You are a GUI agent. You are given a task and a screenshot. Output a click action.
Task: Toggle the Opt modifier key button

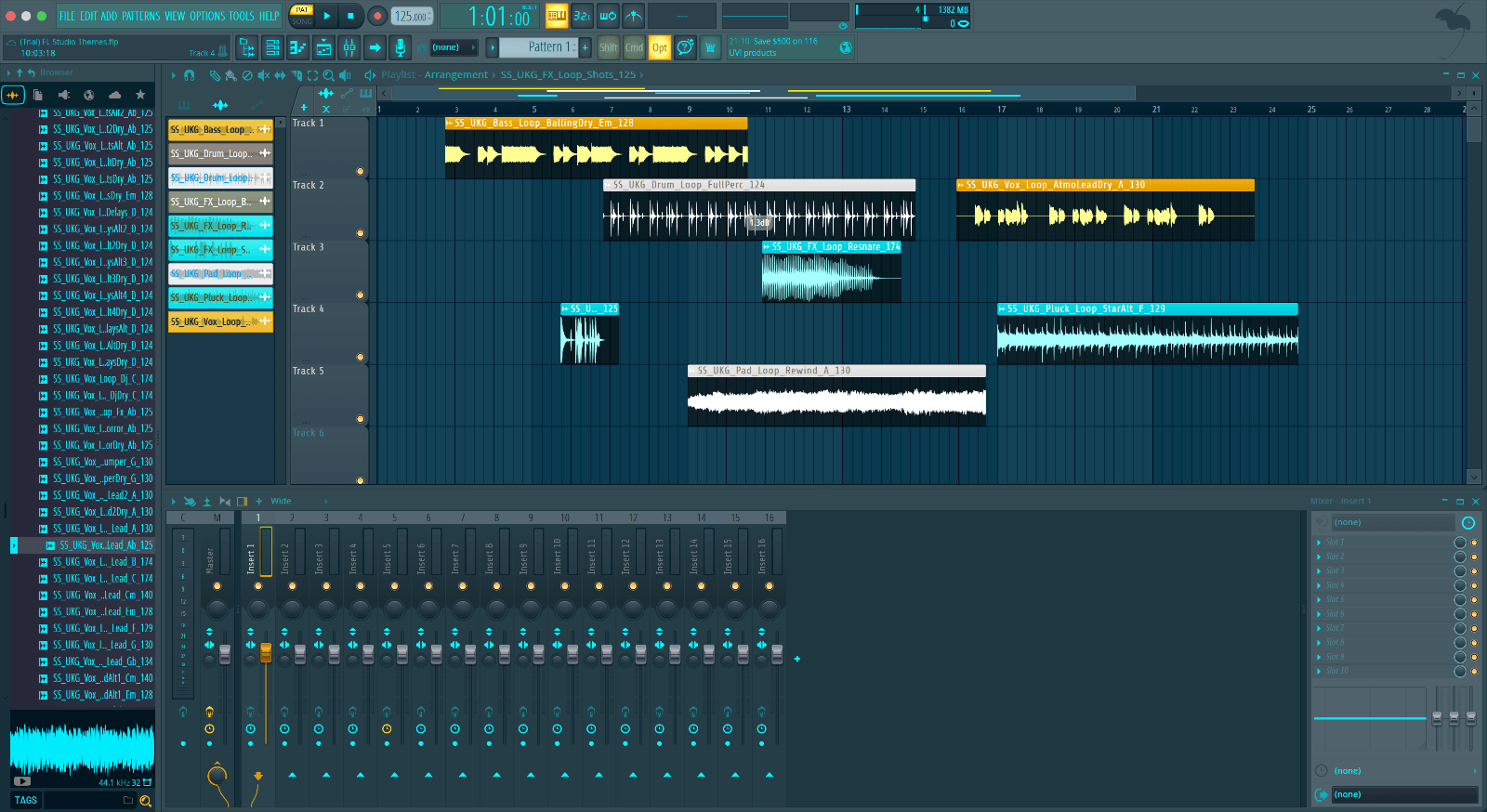click(x=660, y=47)
